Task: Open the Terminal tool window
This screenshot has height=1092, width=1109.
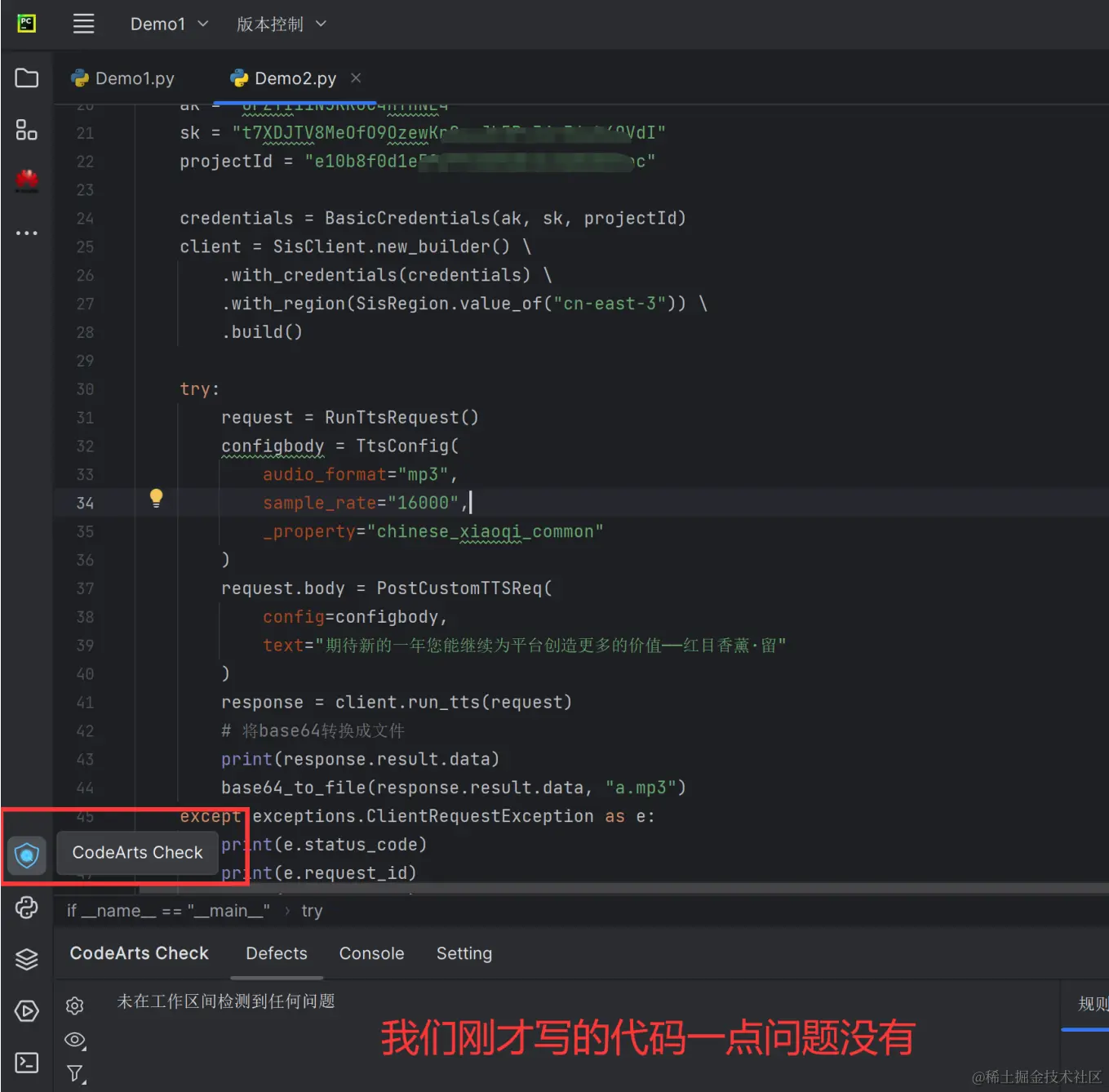Action: [x=27, y=1063]
